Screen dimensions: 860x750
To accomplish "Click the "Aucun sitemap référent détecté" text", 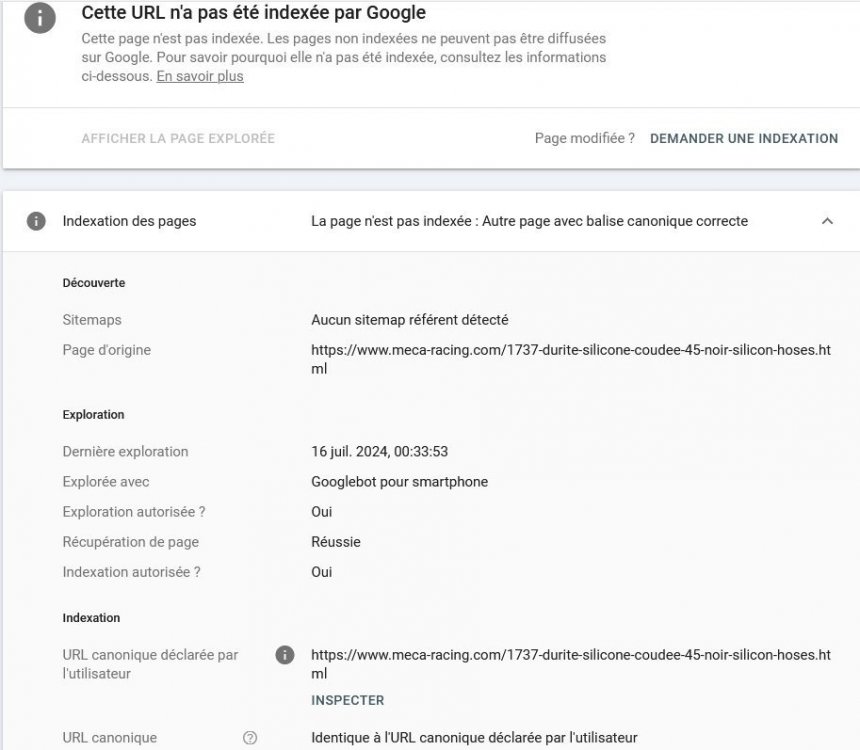I will pos(406,320).
